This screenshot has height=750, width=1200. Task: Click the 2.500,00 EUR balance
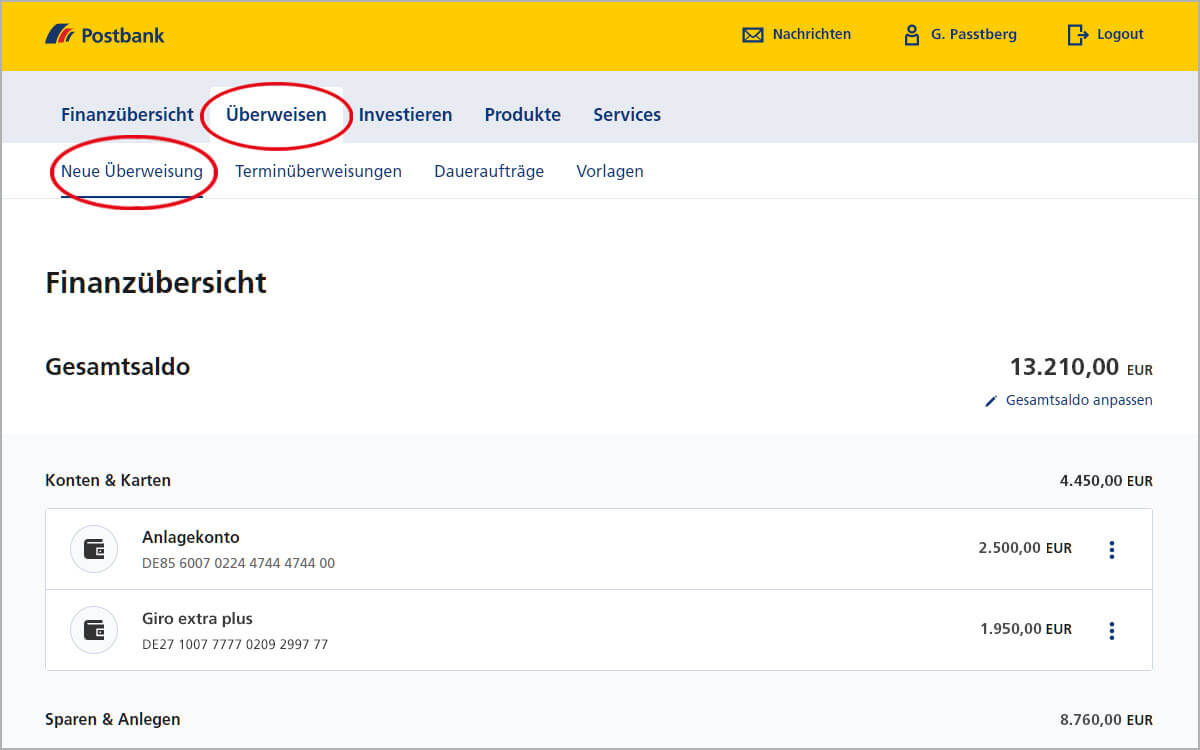click(1025, 548)
